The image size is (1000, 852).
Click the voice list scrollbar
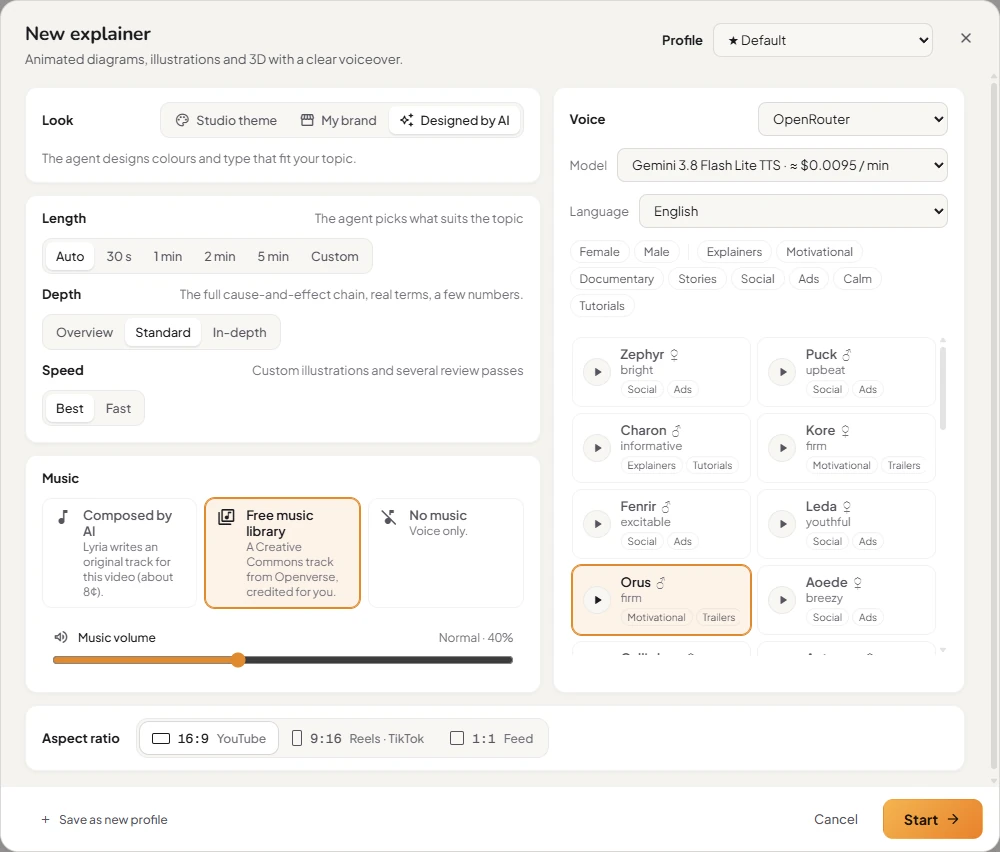click(943, 388)
